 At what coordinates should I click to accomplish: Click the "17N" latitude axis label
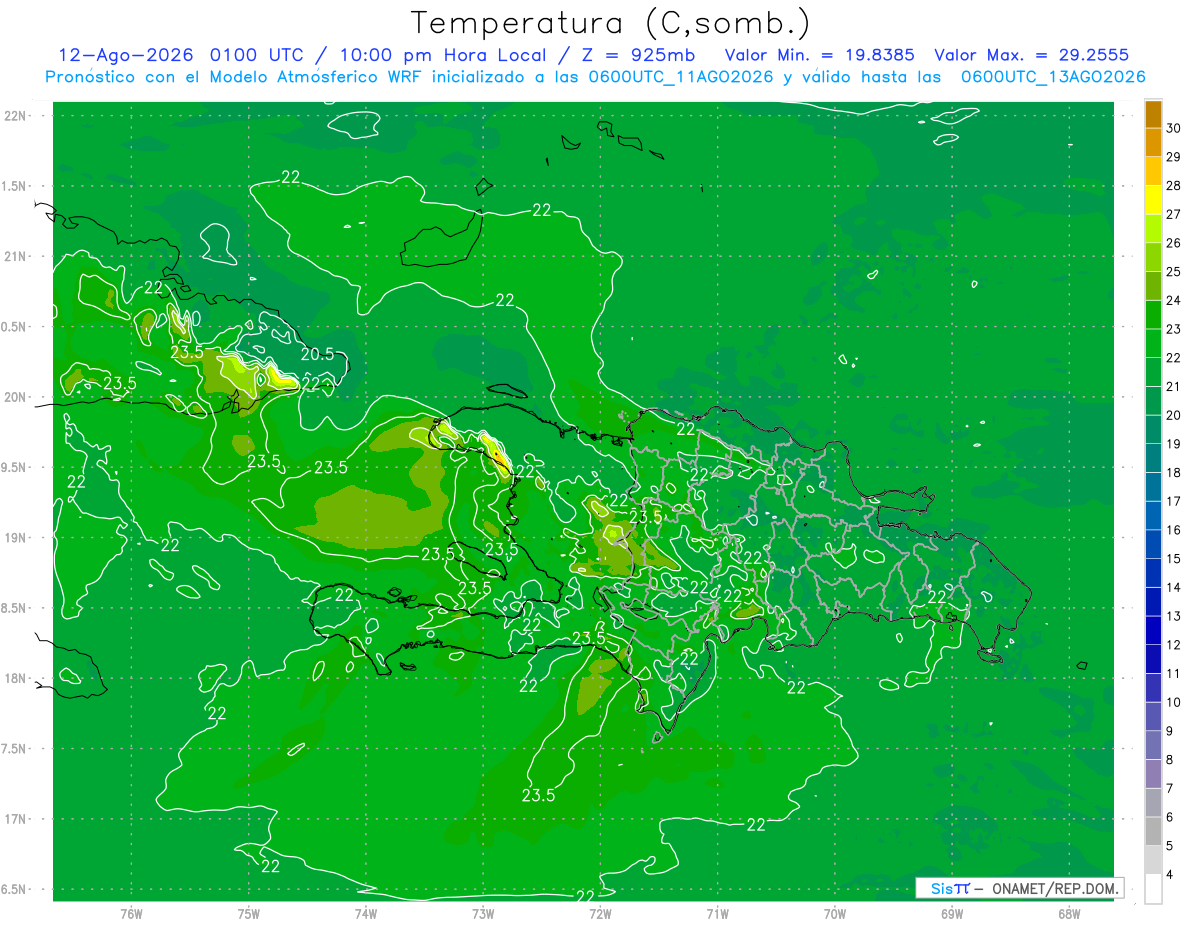[x=14, y=819]
